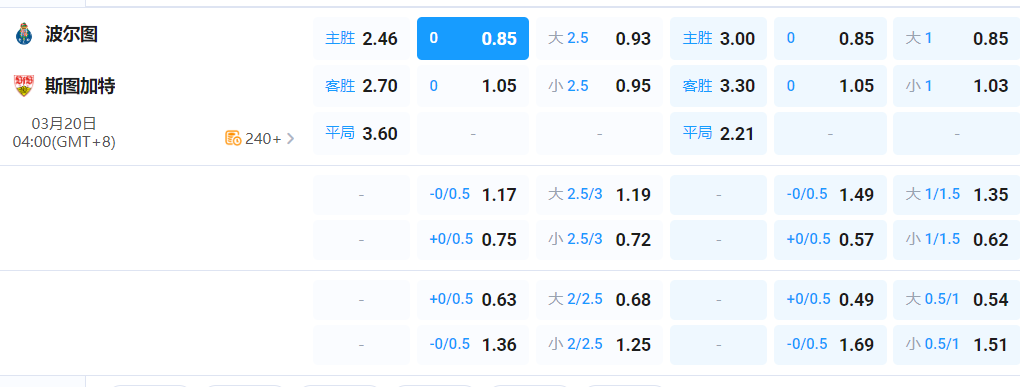Select 客胜 odds 2.70
1020x387 pixels.
click(x=362, y=85)
